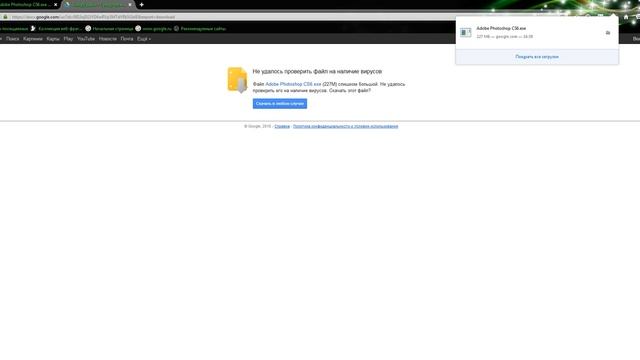This screenshot has height=360, width=640.
Task: Click the home icon in browser toolbar
Action: (626, 17)
